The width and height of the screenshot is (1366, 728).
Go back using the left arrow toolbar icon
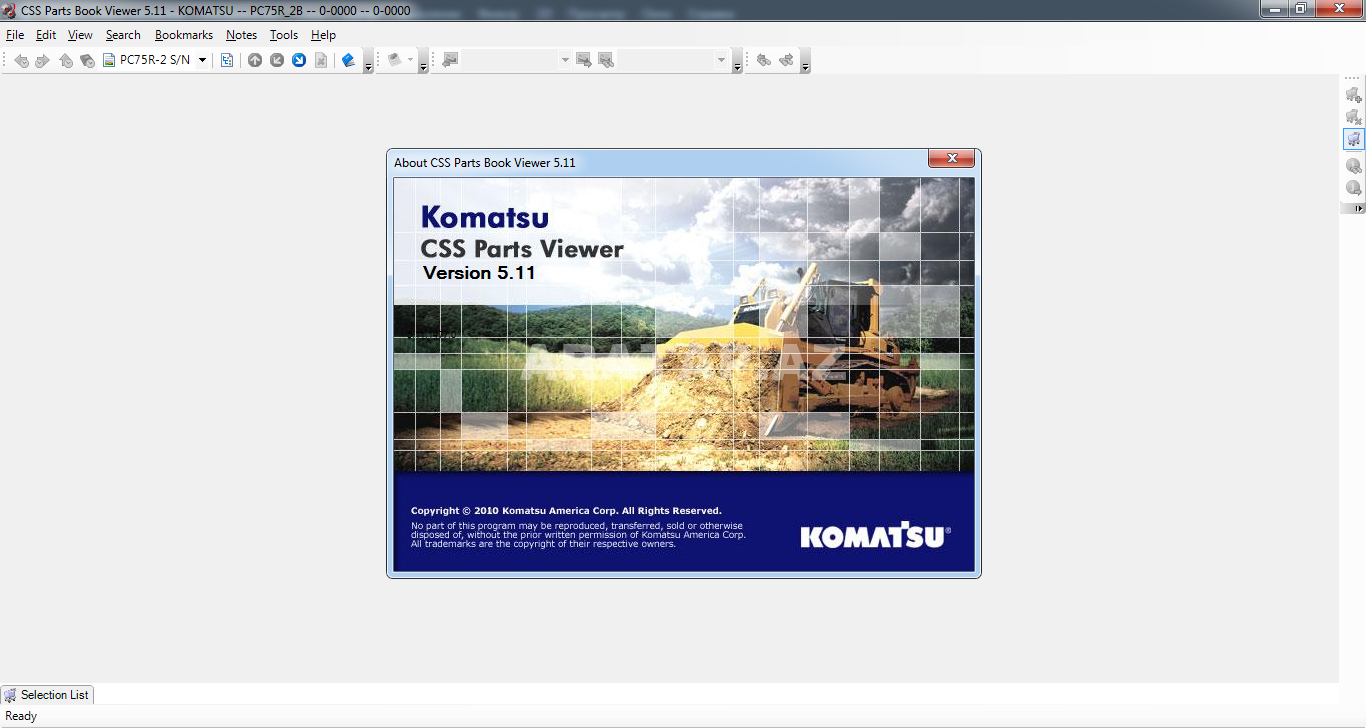coord(21,61)
